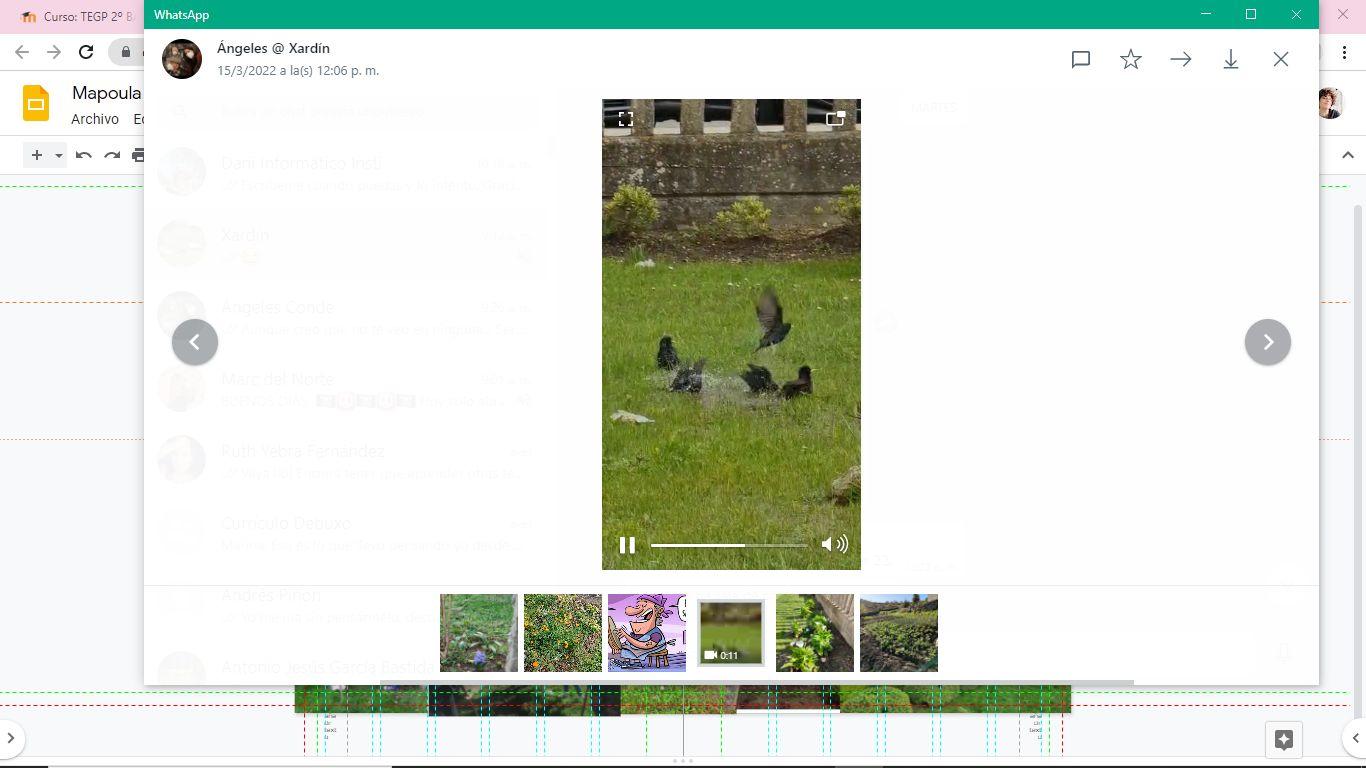Undo the last action in Slides
The height and width of the screenshot is (768, 1366).
pos(84,155)
